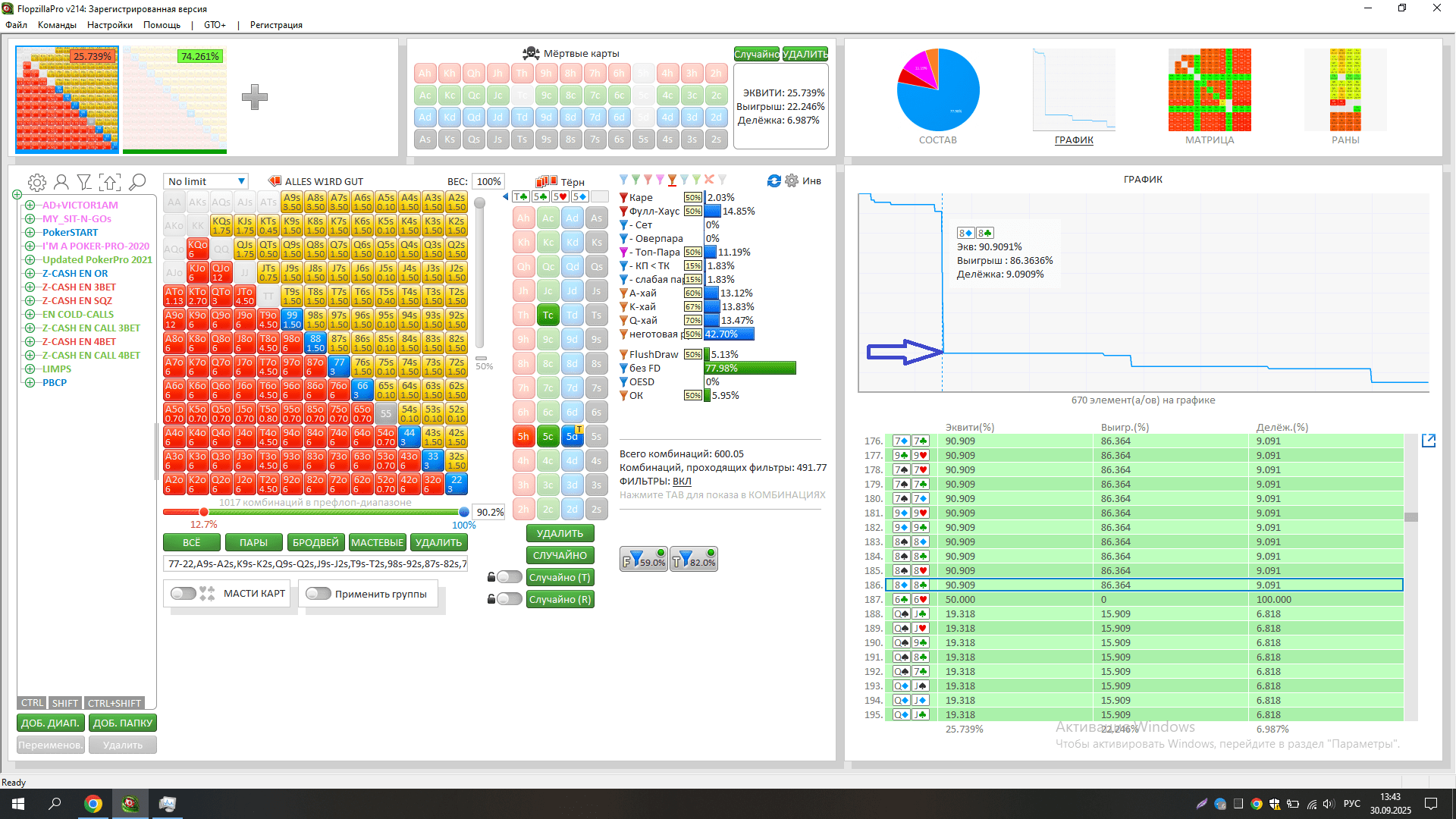Click the blue handle of range percentage slider

tap(464, 512)
